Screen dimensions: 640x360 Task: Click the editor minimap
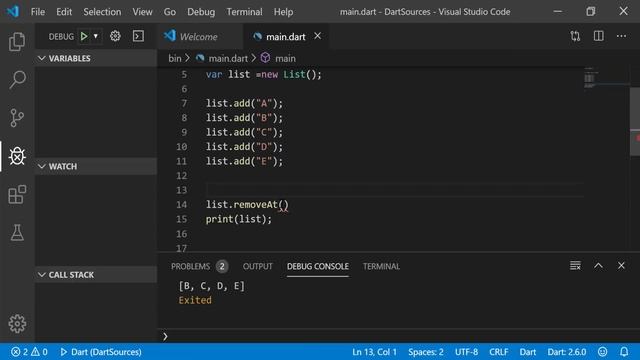click(606, 78)
